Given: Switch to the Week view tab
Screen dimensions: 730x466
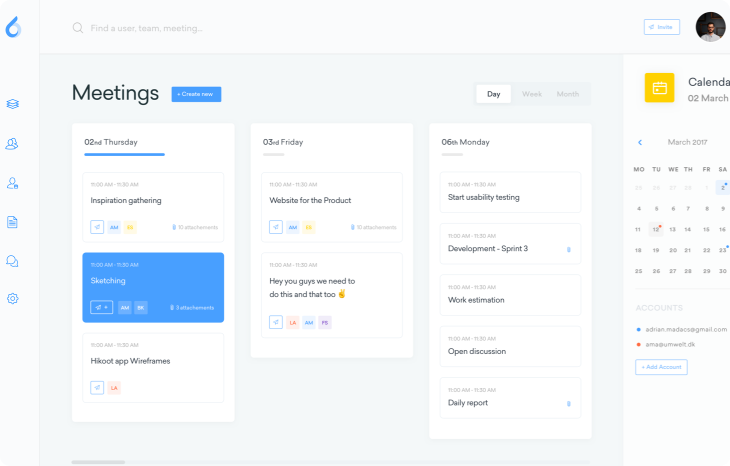Looking at the screenshot, I should click(532, 94).
